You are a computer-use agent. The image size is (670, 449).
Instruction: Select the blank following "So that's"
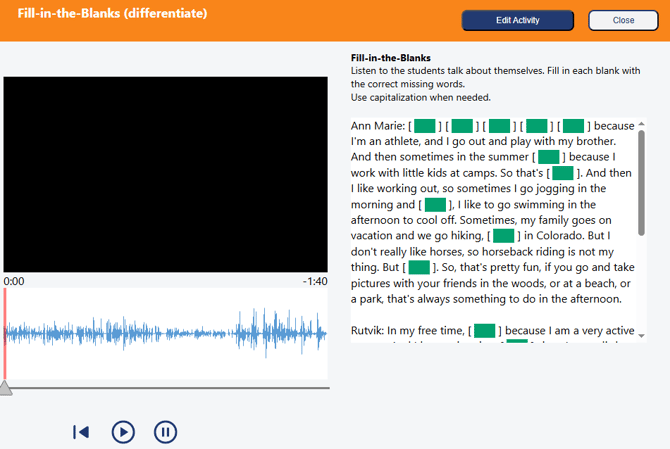(x=563, y=173)
